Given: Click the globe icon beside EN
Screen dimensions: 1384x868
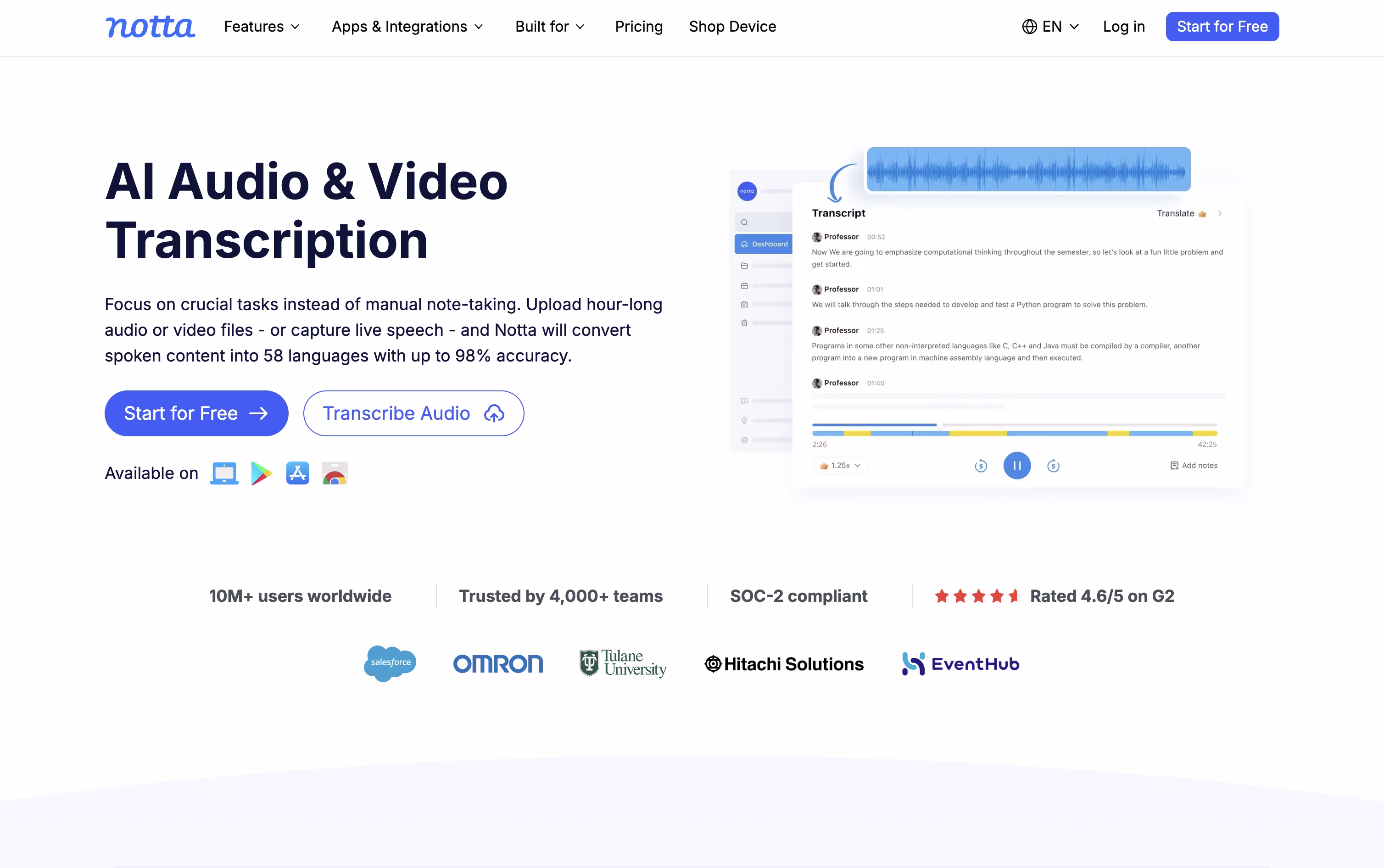Looking at the screenshot, I should pyautogui.click(x=1029, y=27).
